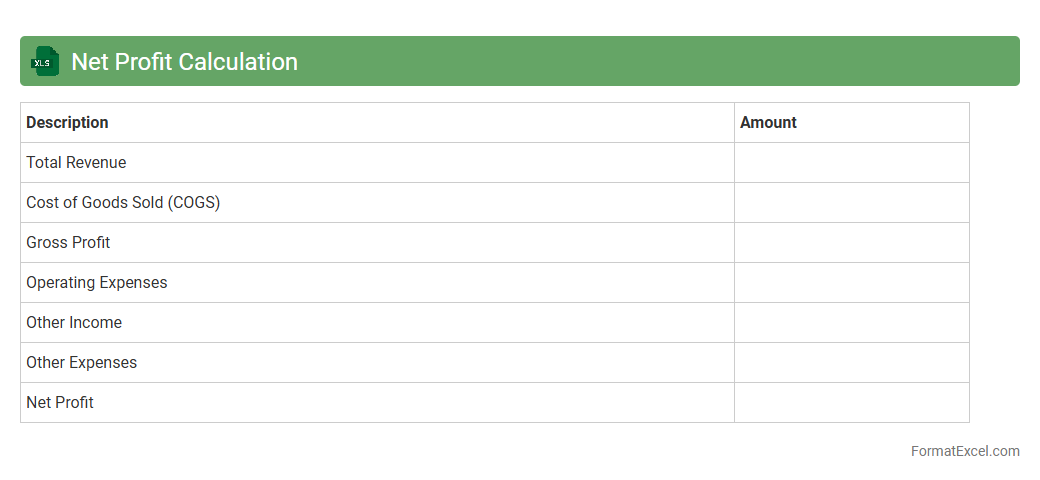Click the Gross Profit amount cell
Image resolution: width=1040 pixels, height=480 pixels.
[851, 243]
